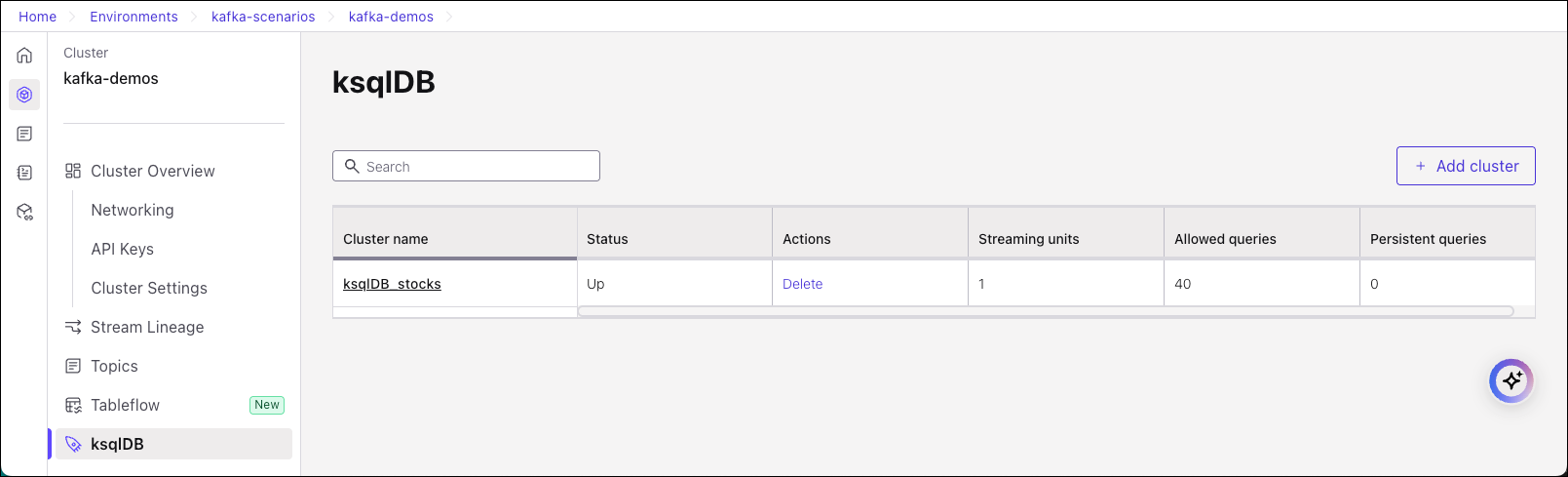Screen dimensions: 1568x477
Task: Go to Networking in sidebar
Action: point(132,210)
